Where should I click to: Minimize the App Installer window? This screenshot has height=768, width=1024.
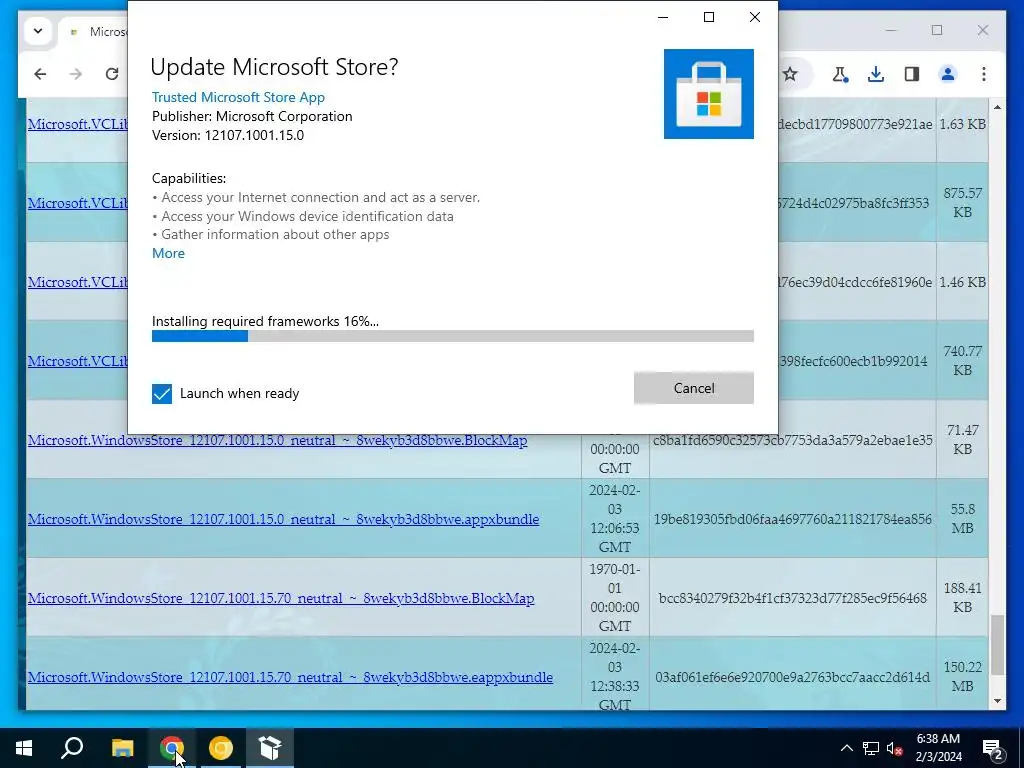coord(663,17)
